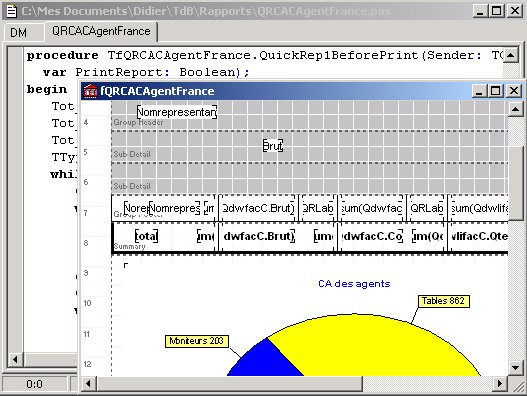
Task: Click the form designer scroll up arrow
Action: [516, 109]
